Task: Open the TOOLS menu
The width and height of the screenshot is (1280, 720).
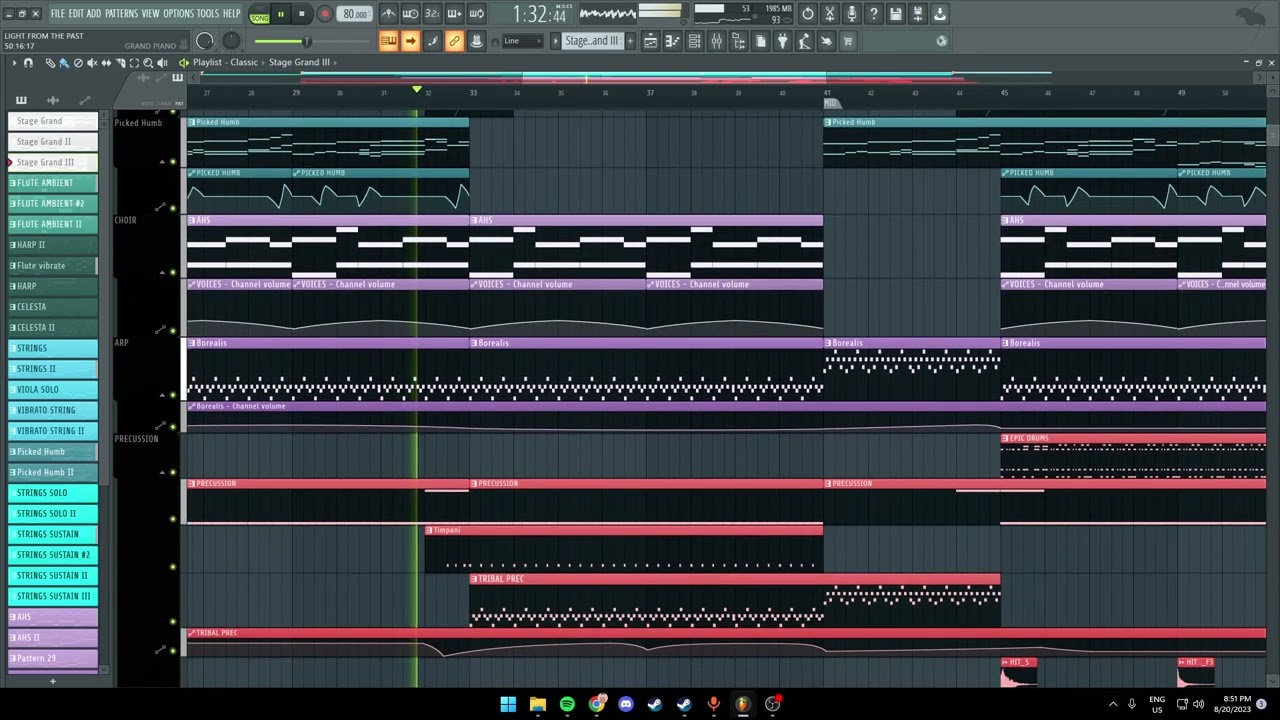Action: coord(208,14)
